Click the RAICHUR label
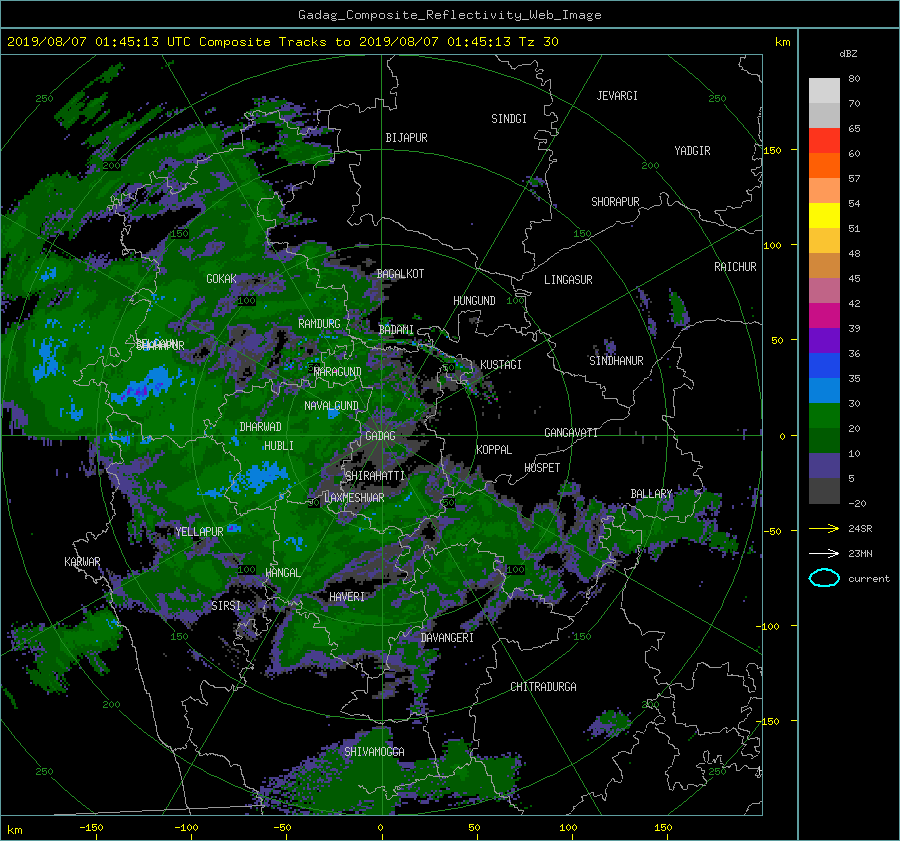 (x=735, y=267)
